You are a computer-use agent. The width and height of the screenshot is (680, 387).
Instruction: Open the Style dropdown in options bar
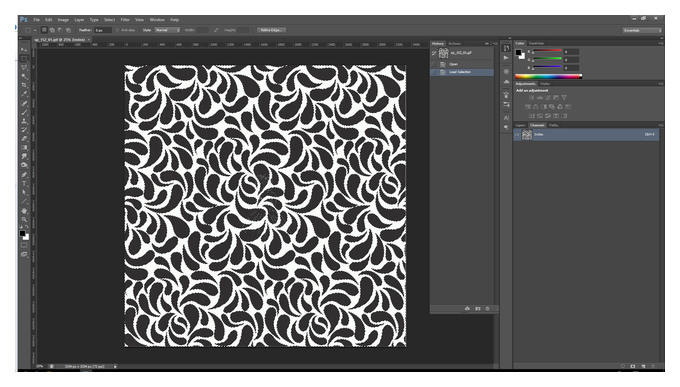(167, 30)
